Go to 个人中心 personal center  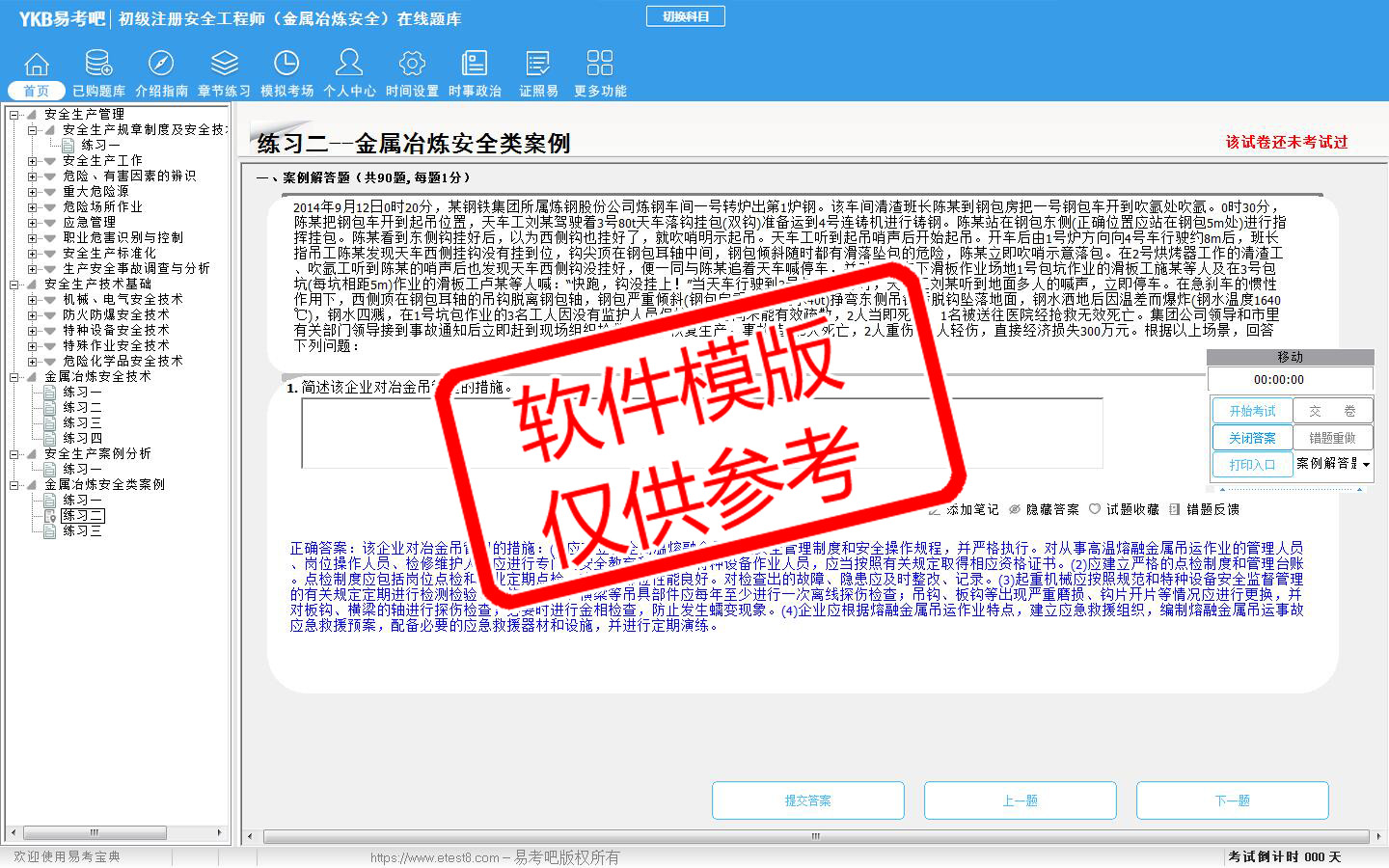[x=349, y=65]
